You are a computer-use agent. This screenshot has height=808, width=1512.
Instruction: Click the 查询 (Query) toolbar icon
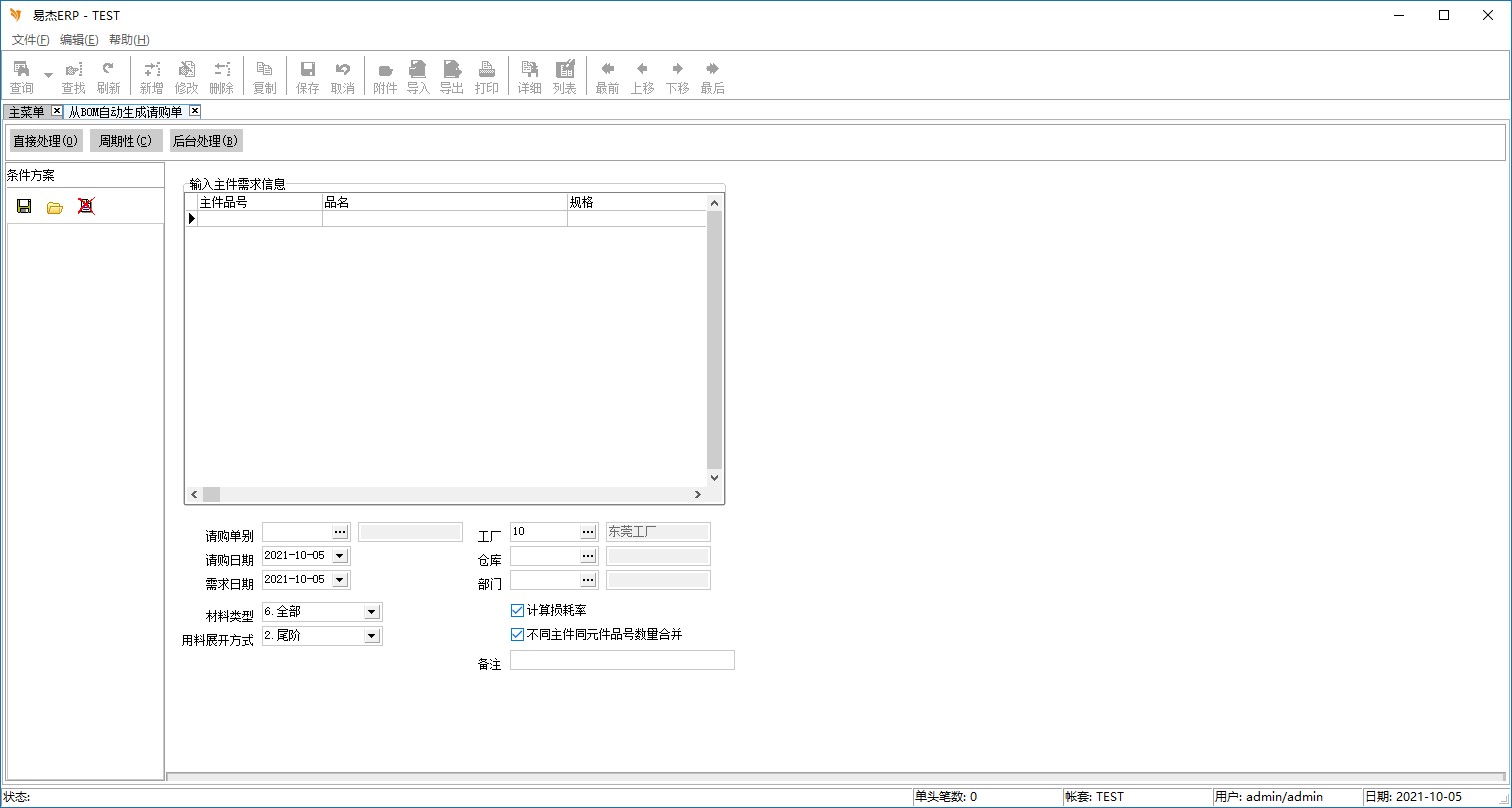pyautogui.click(x=21, y=76)
